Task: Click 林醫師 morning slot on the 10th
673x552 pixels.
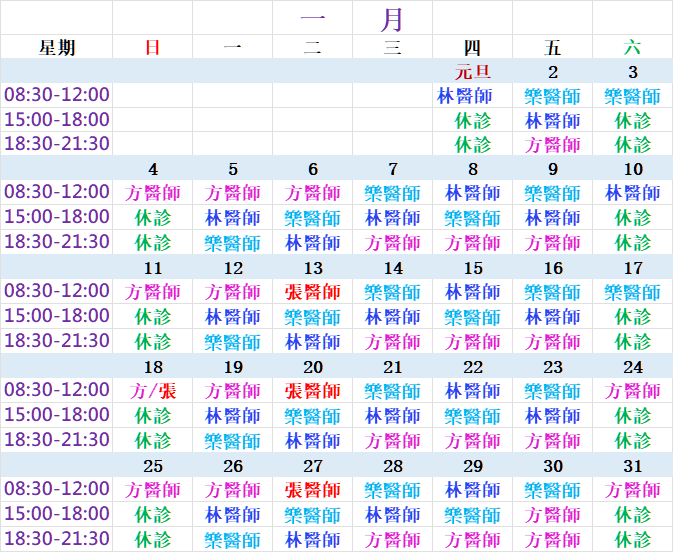Action: [632, 192]
